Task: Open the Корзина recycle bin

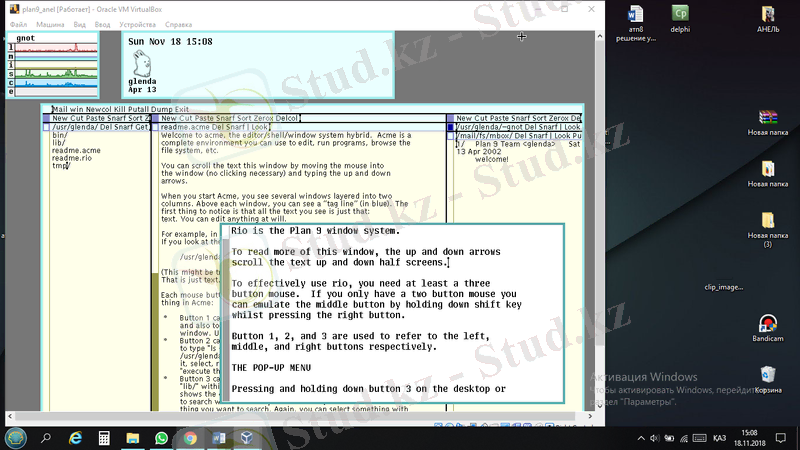Action: [768, 380]
